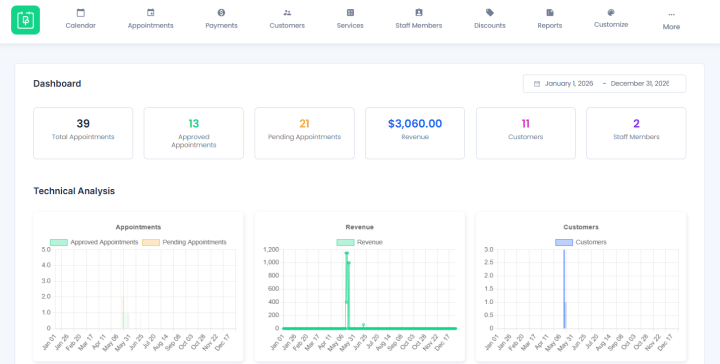Click the Reports document icon
The width and height of the screenshot is (720, 364).
(x=550, y=13)
